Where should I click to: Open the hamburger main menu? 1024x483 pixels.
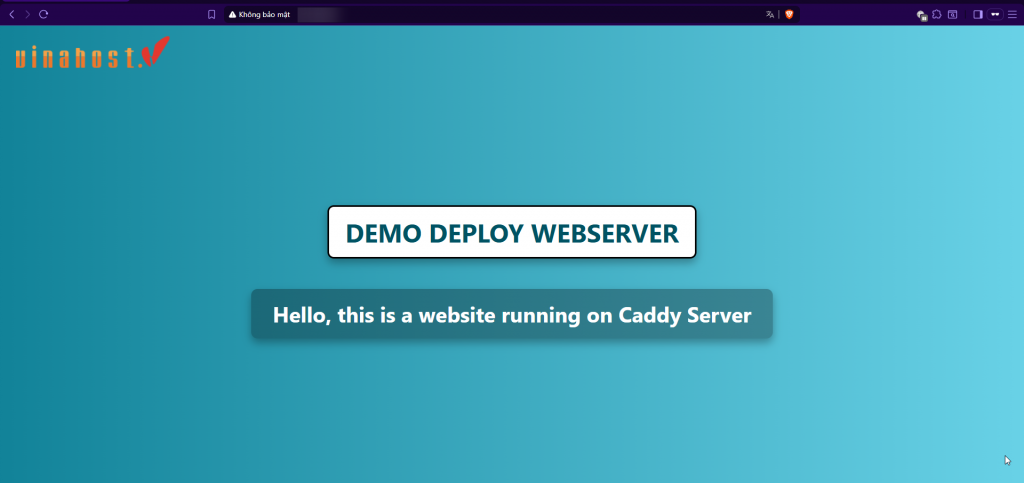click(x=1011, y=15)
